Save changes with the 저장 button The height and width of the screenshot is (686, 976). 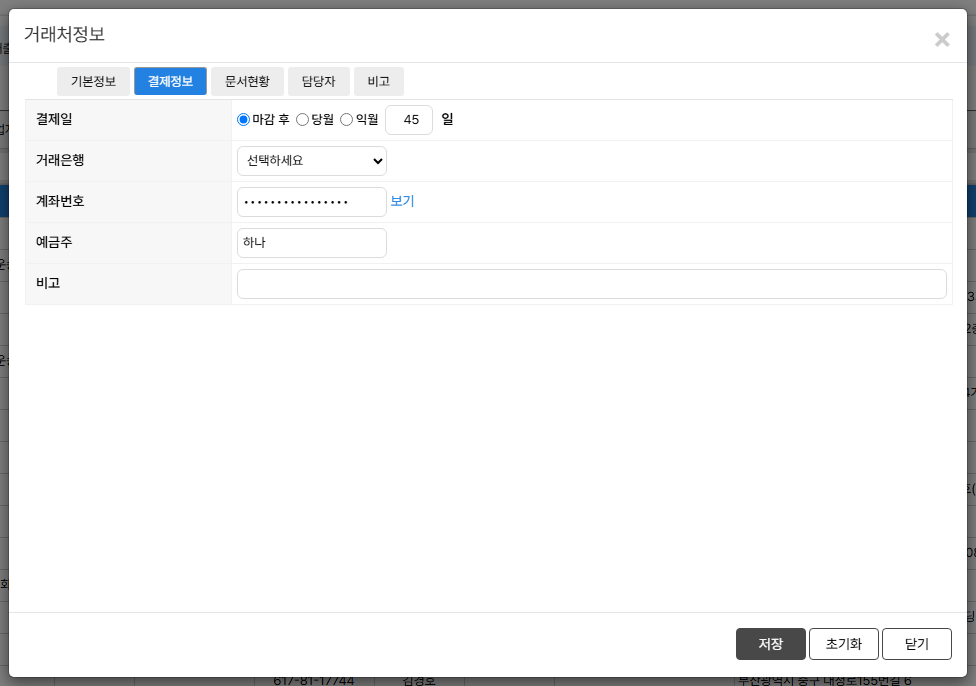point(771,644)
